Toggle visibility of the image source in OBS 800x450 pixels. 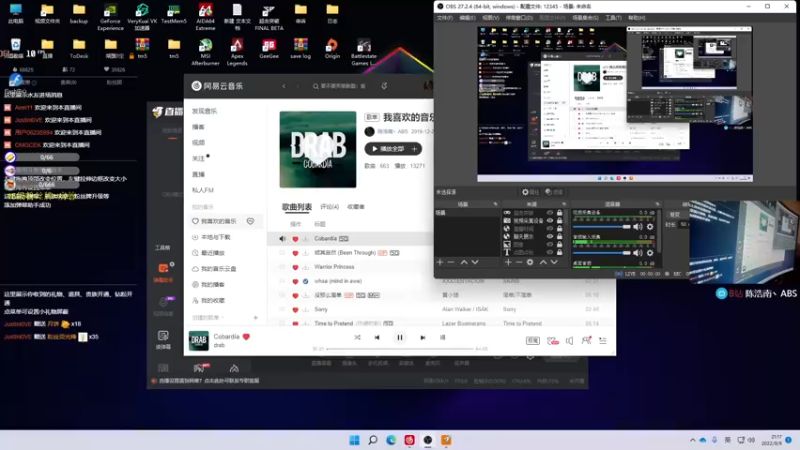point(550,244)
